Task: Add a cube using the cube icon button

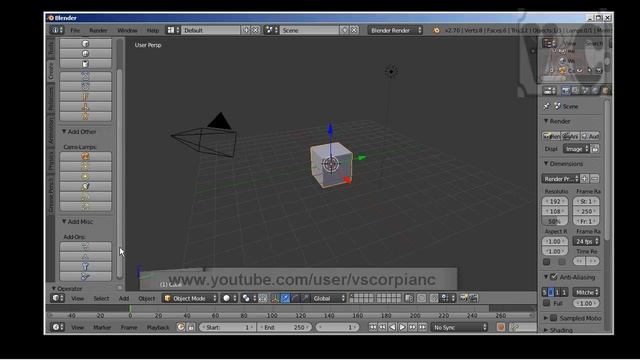Action: click(85, 43)
